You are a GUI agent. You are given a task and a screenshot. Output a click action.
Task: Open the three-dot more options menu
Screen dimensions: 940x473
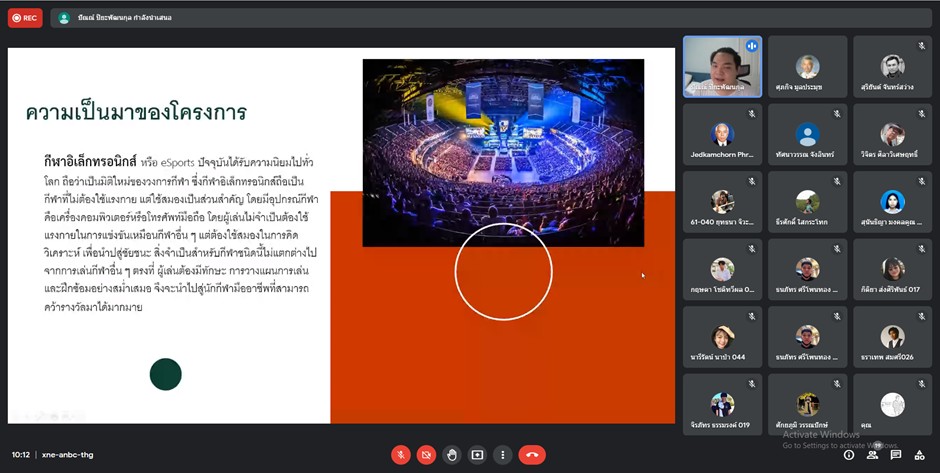click(503, 455)
